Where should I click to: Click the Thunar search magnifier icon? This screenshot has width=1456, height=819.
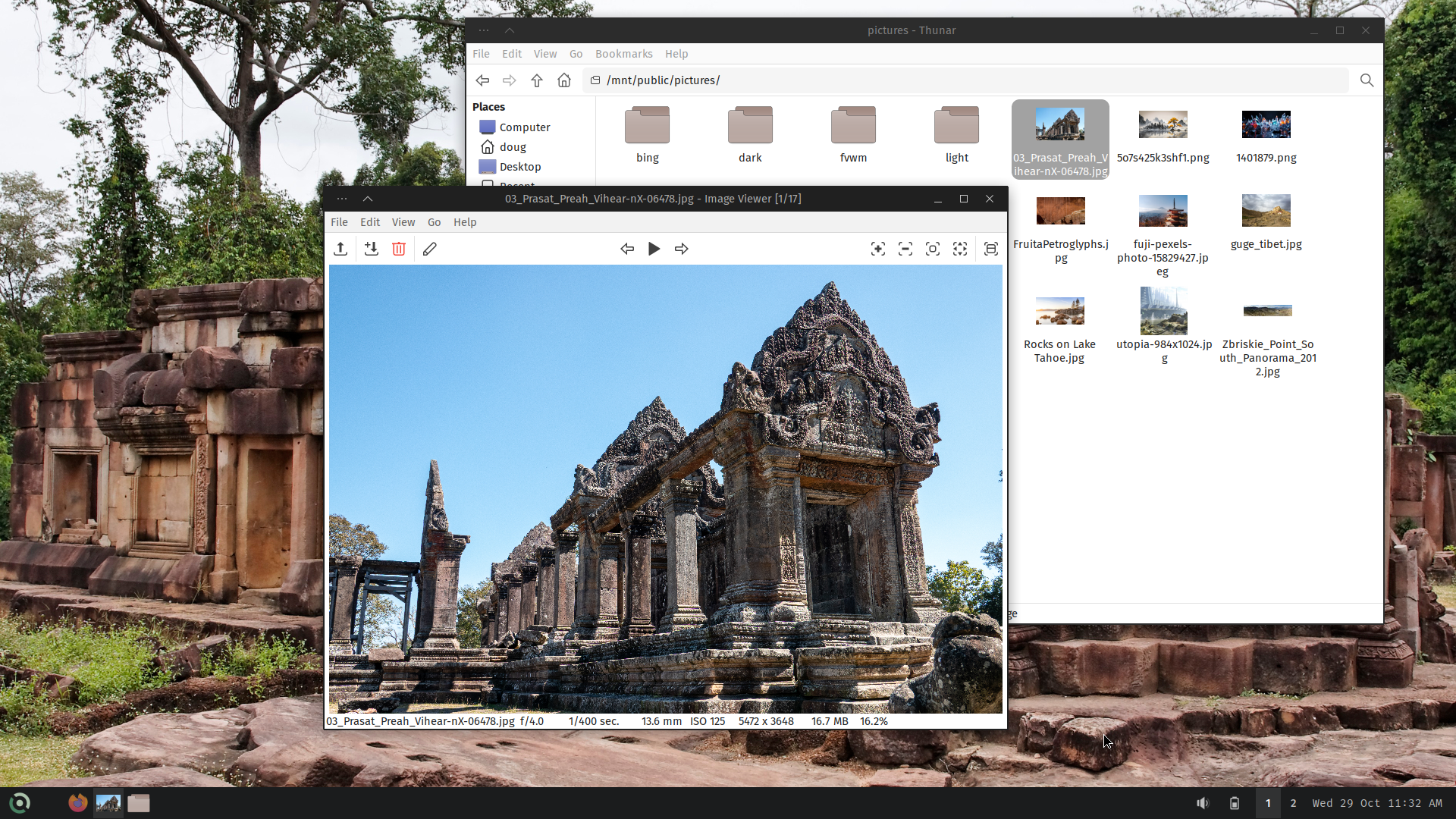coord(1367,80)
